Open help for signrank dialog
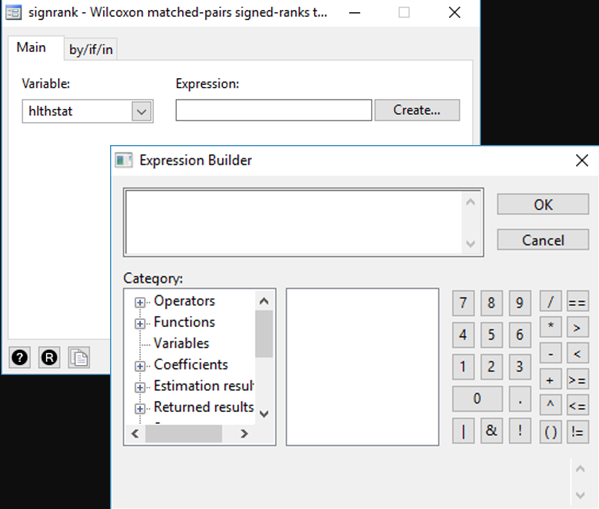This screenshot has width=599, height=509. 19,358
